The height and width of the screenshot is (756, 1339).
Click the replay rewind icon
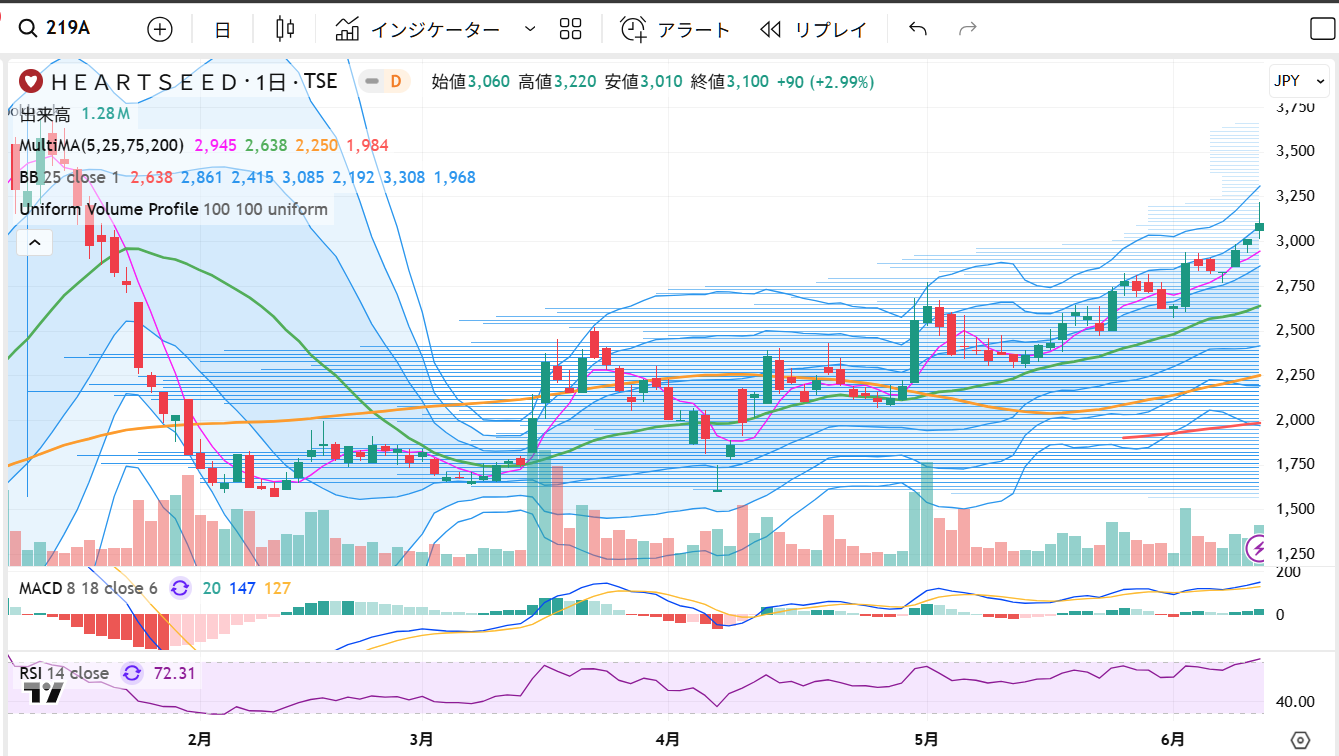click(x=769, y=29)
